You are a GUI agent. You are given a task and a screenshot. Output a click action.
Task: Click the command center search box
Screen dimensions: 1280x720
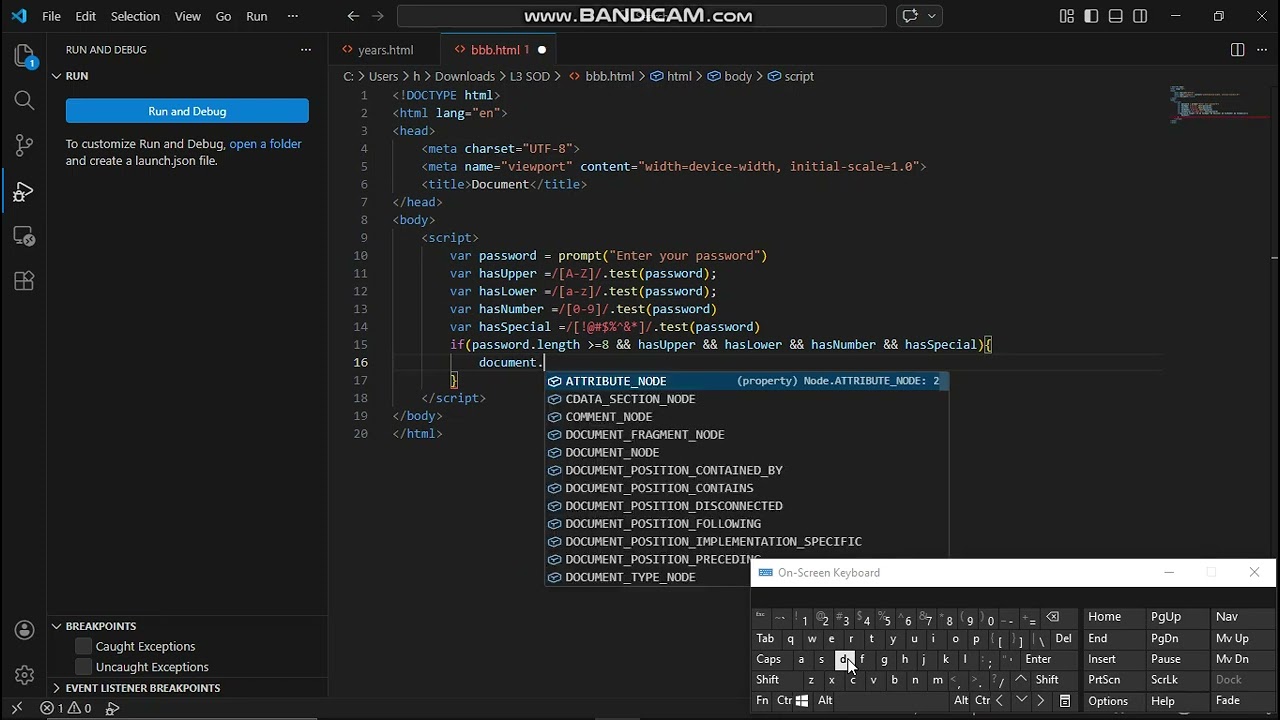point(641,16)
